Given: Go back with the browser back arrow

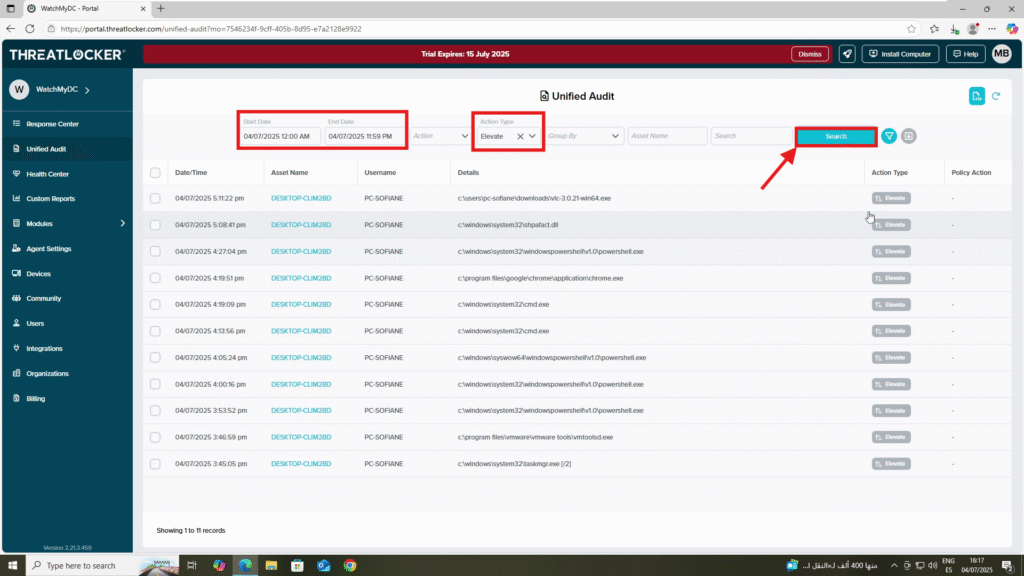Looking at the screenshot, I should tap(10, 29).
